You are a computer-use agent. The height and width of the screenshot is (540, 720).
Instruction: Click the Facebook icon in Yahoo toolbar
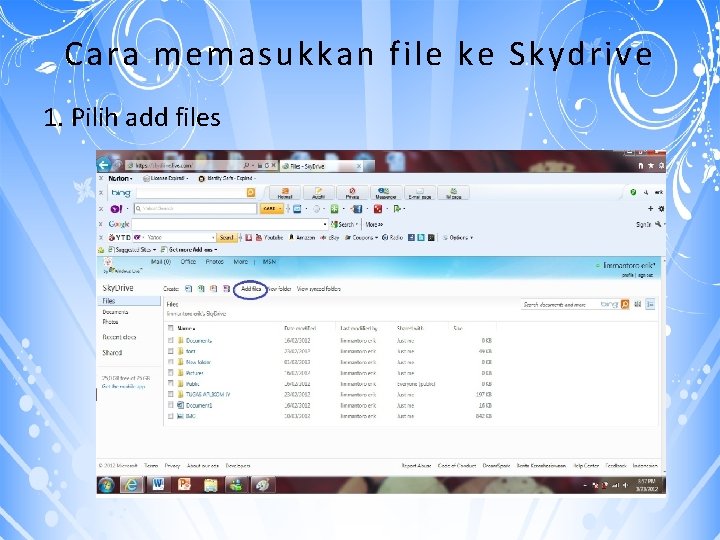click(x=357, y=209)
